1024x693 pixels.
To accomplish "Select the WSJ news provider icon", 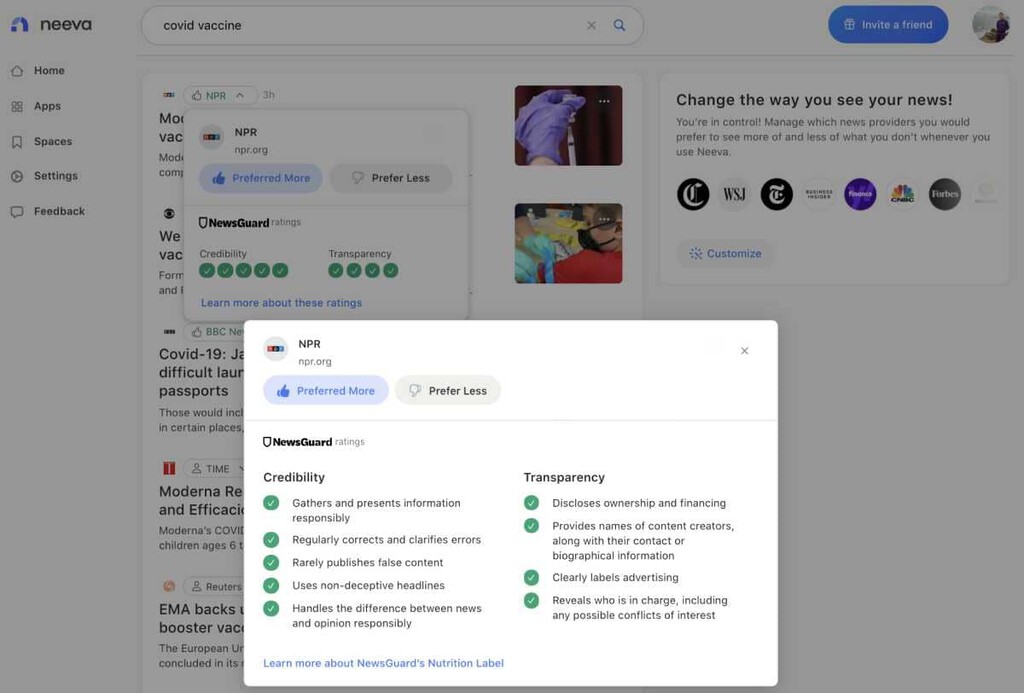I will tap(734, 194).
